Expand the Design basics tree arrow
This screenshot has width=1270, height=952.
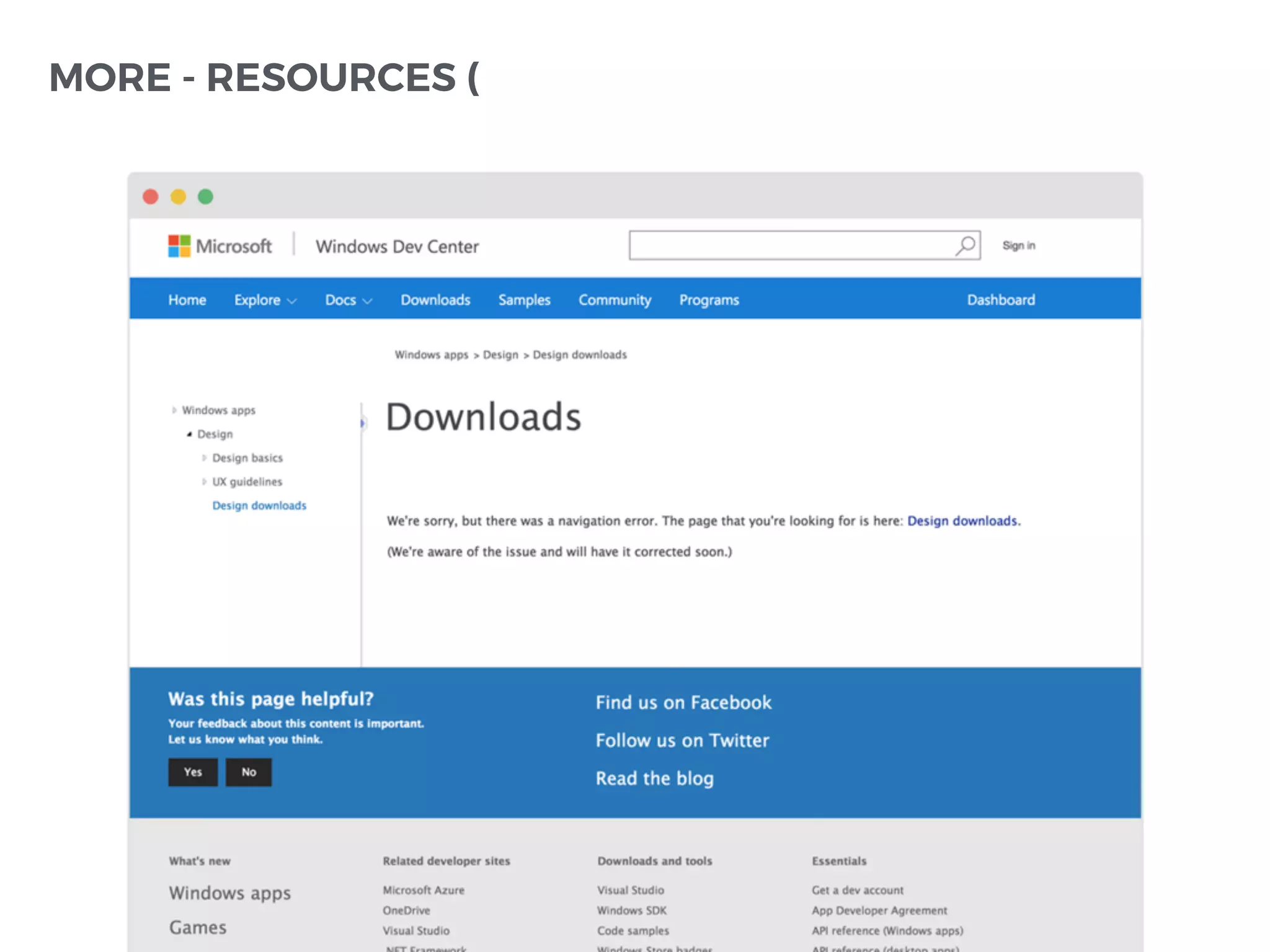tap(204, 457)
